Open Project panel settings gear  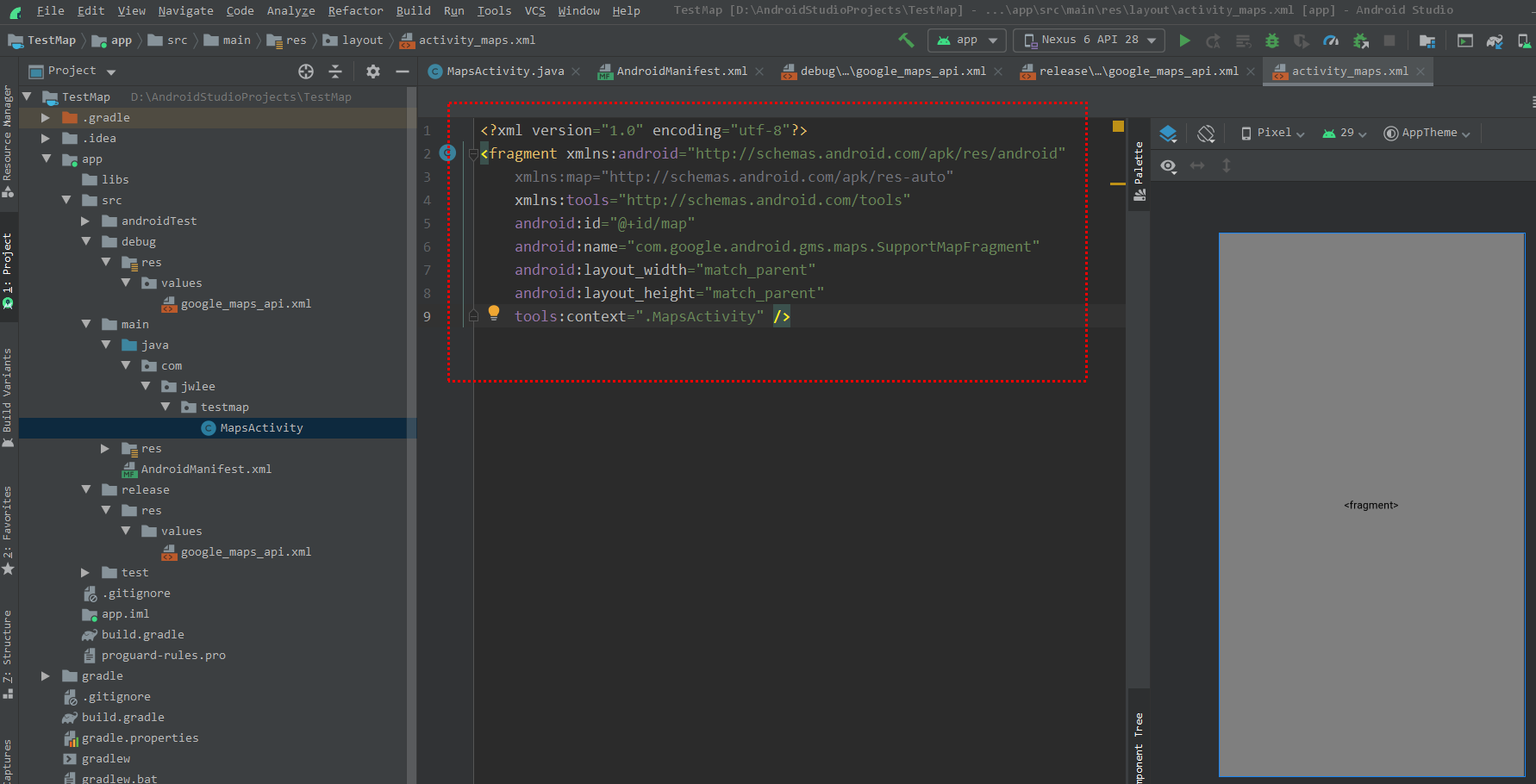[373, 72]
